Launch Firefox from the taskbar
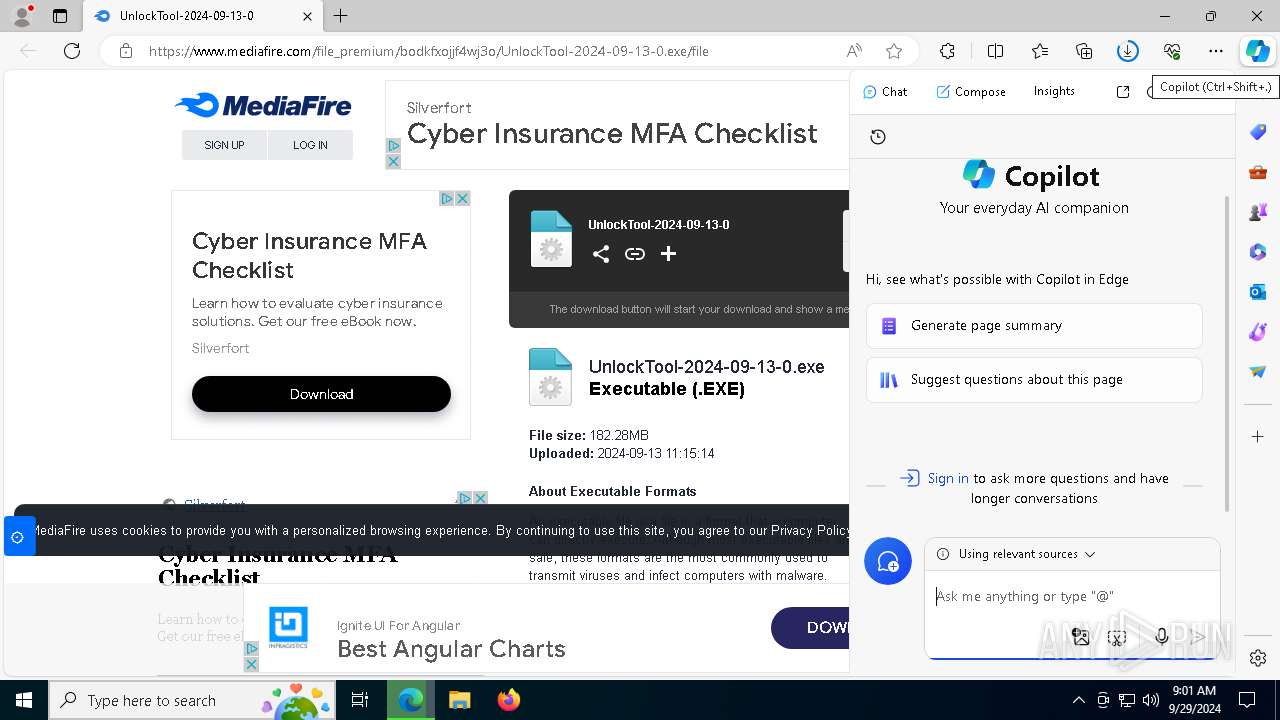The image size is (1280, 720). (x=509, y=700)
